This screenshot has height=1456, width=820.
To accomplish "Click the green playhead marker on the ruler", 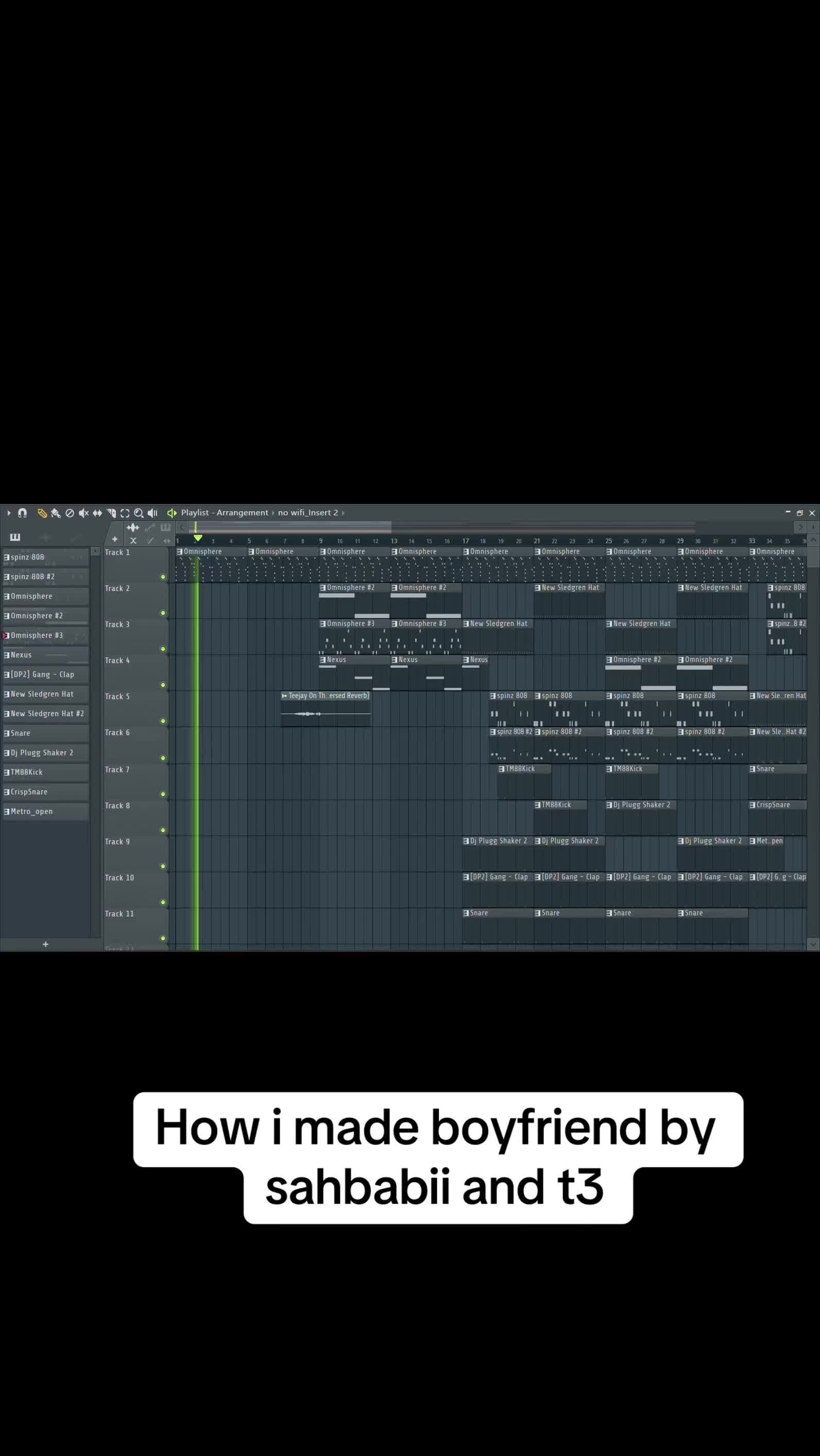I will pos(197,538).
